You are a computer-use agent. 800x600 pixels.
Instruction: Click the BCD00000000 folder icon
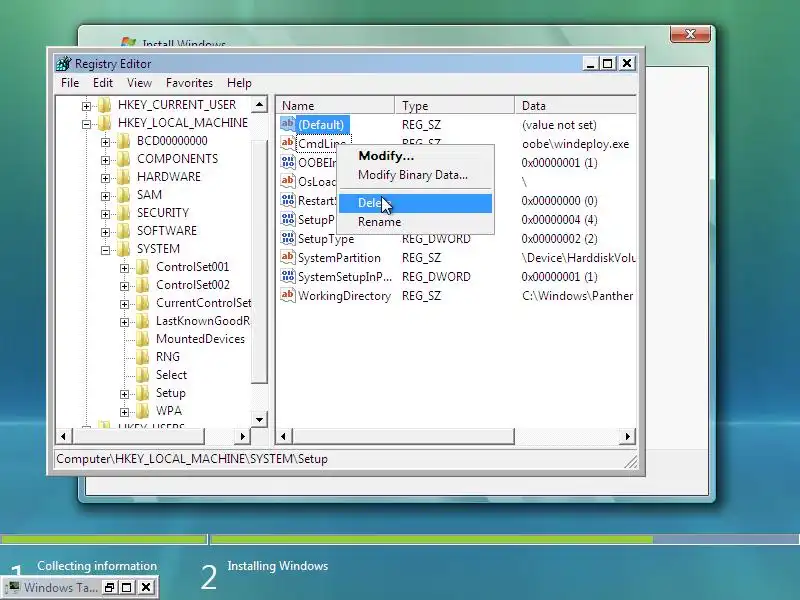(124, 141)
